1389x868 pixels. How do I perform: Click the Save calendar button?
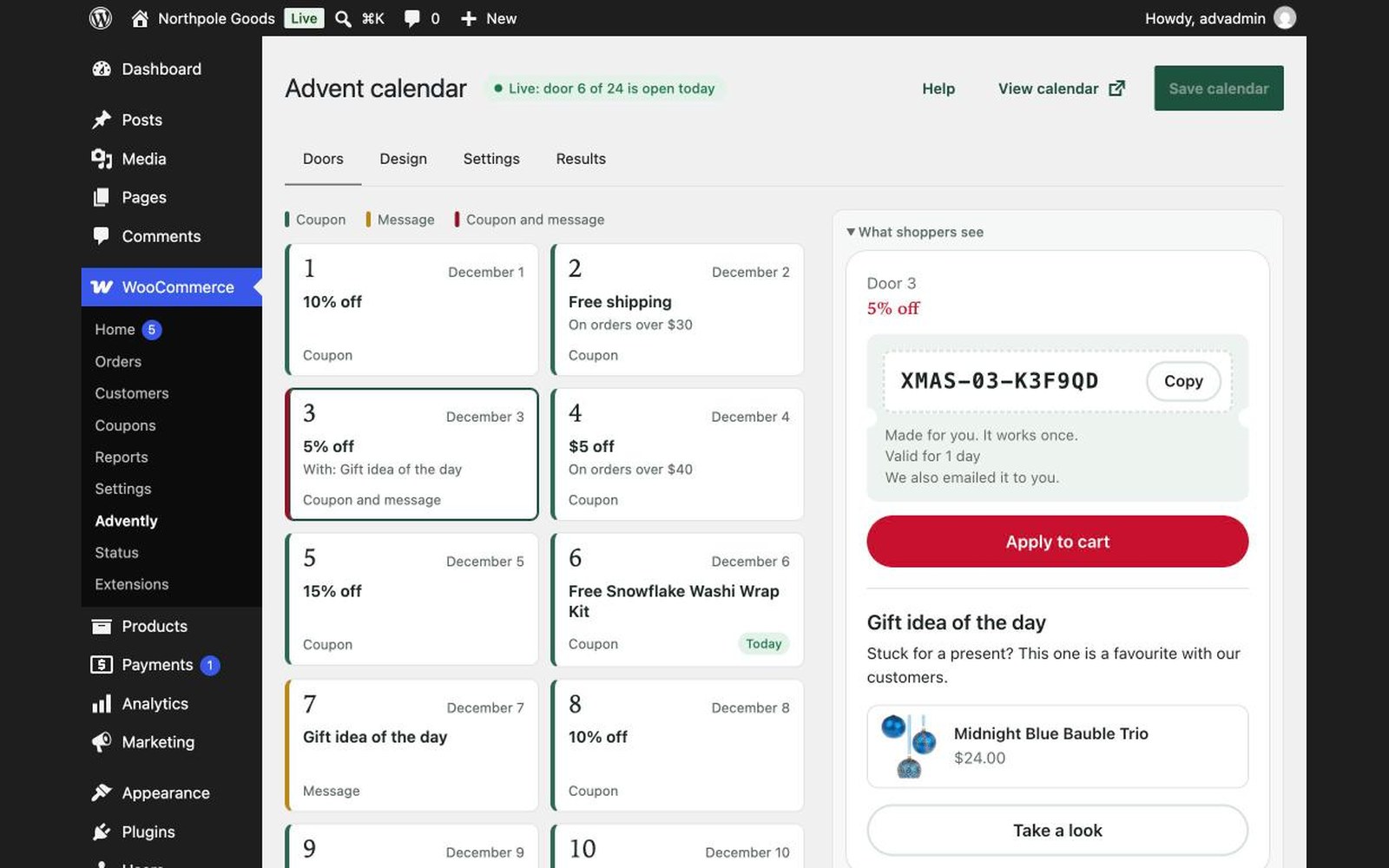click(1218, 89)
